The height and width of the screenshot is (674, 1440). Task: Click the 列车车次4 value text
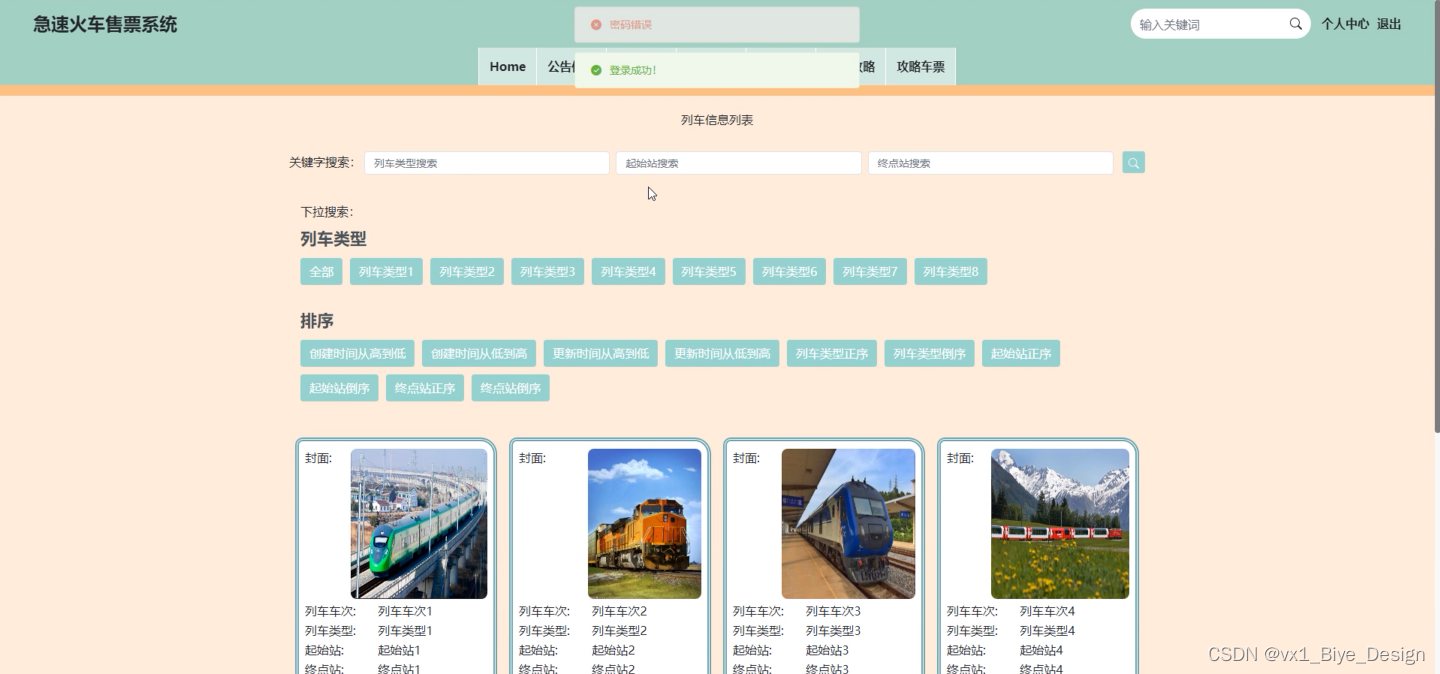(x=1047, y=611)
